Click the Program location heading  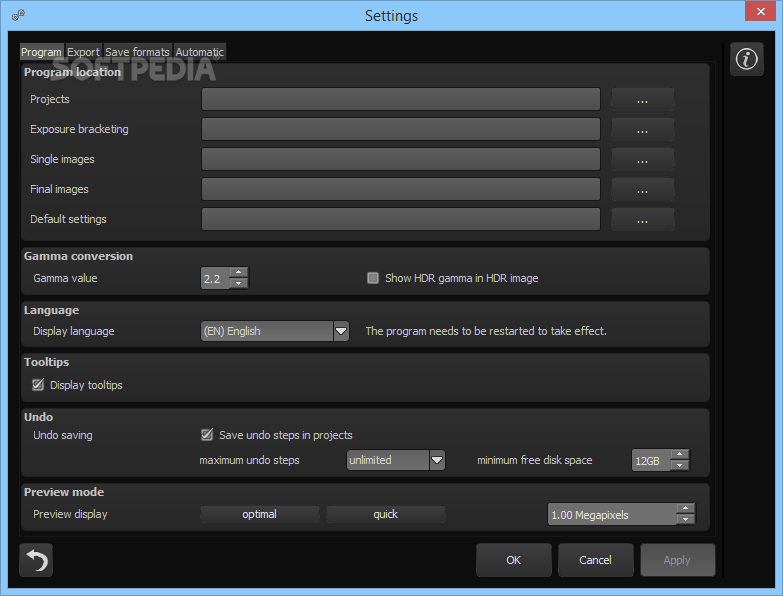tap(72, 72)
